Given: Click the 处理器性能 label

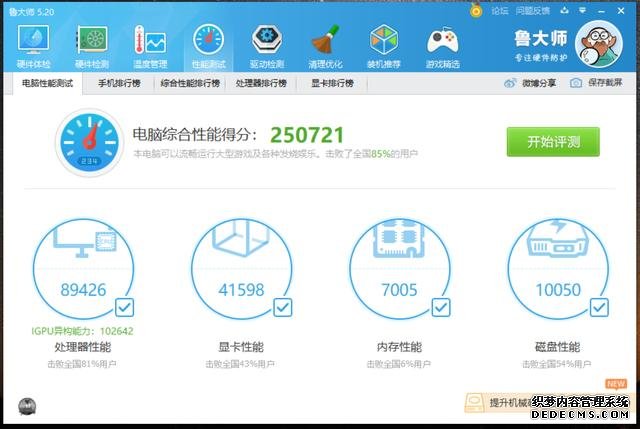Looking at the screenshot, I should pos(83,347).
